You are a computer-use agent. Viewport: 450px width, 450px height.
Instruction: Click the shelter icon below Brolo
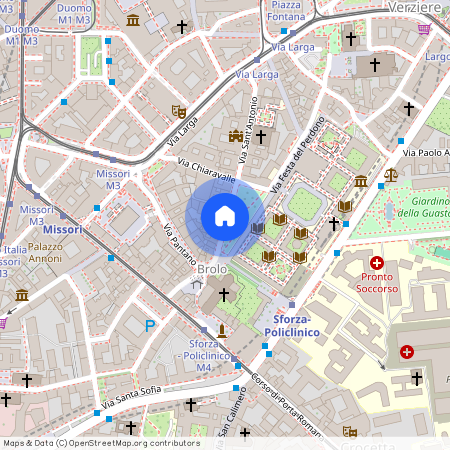(x=197, y=284)
